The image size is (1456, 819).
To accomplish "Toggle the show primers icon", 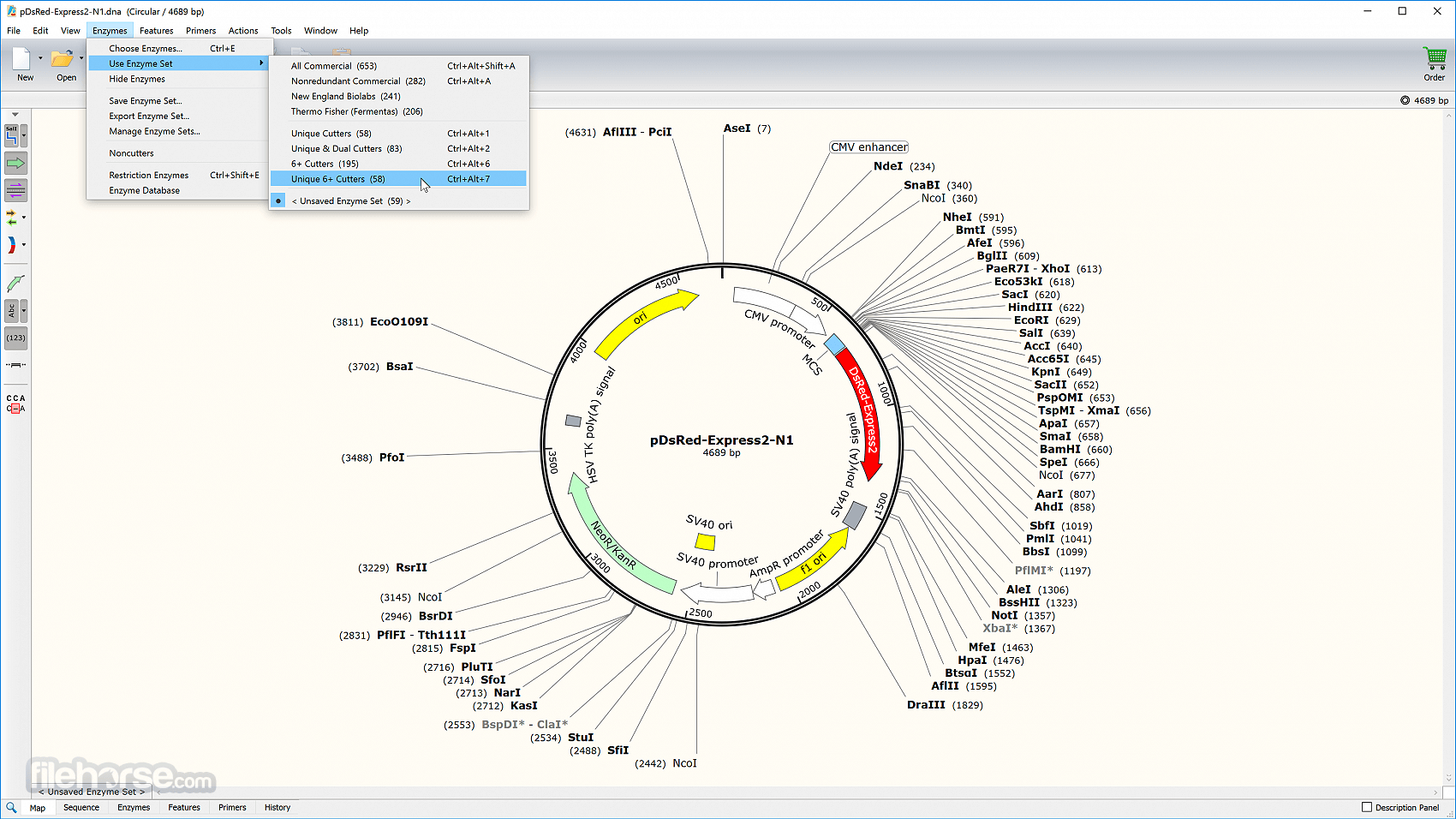I will coord(15,190).
